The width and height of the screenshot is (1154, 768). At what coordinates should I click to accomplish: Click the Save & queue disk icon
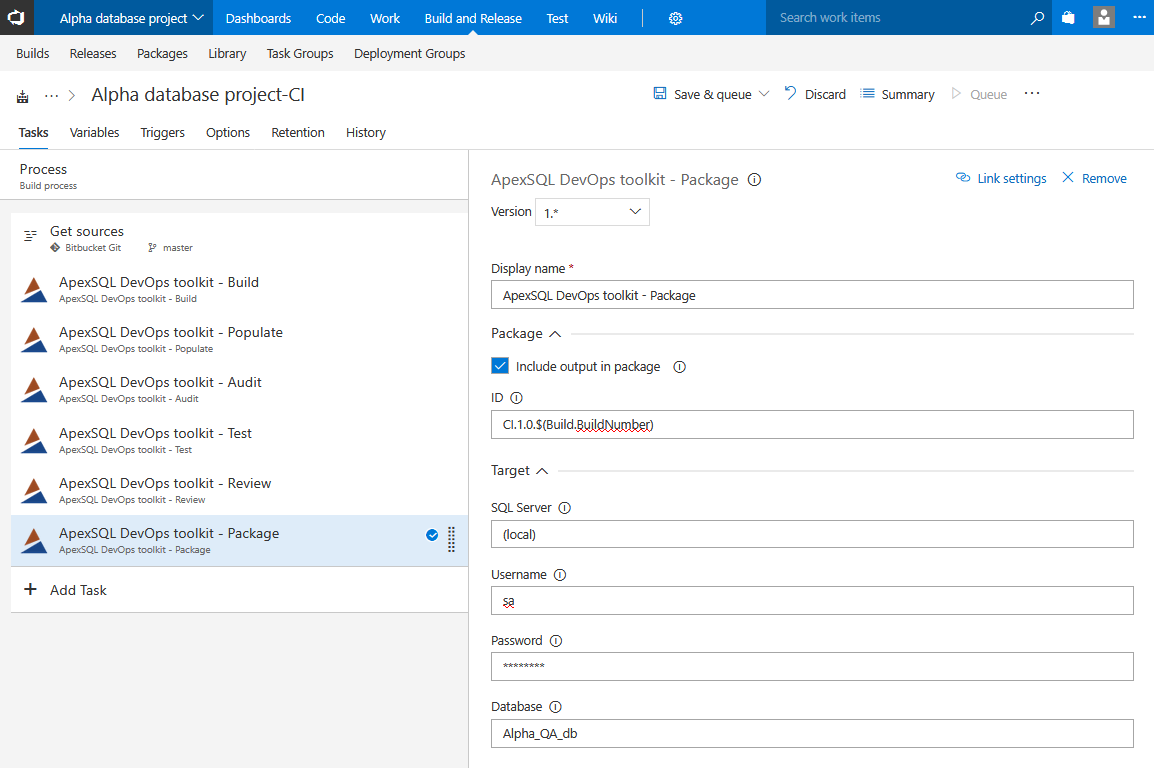coord(660,93)
